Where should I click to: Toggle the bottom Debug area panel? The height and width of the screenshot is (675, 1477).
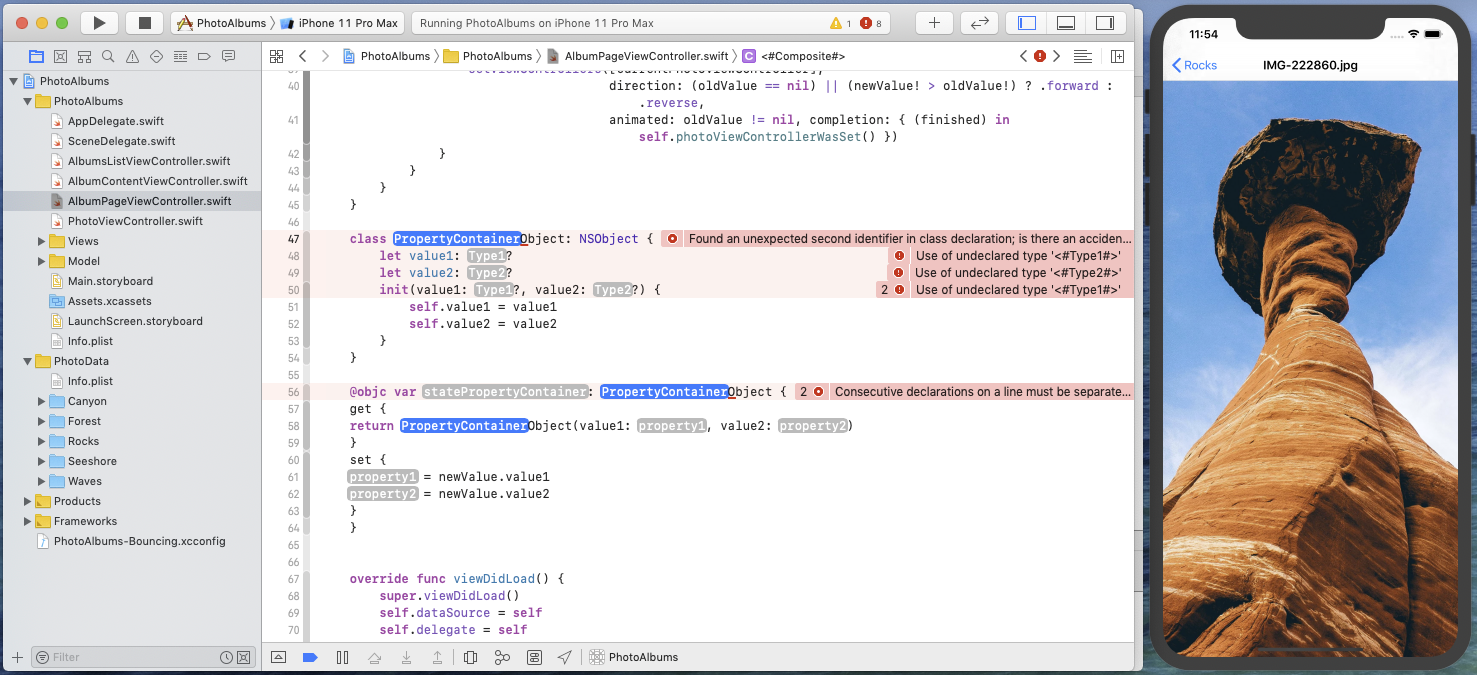(1066, 23)
